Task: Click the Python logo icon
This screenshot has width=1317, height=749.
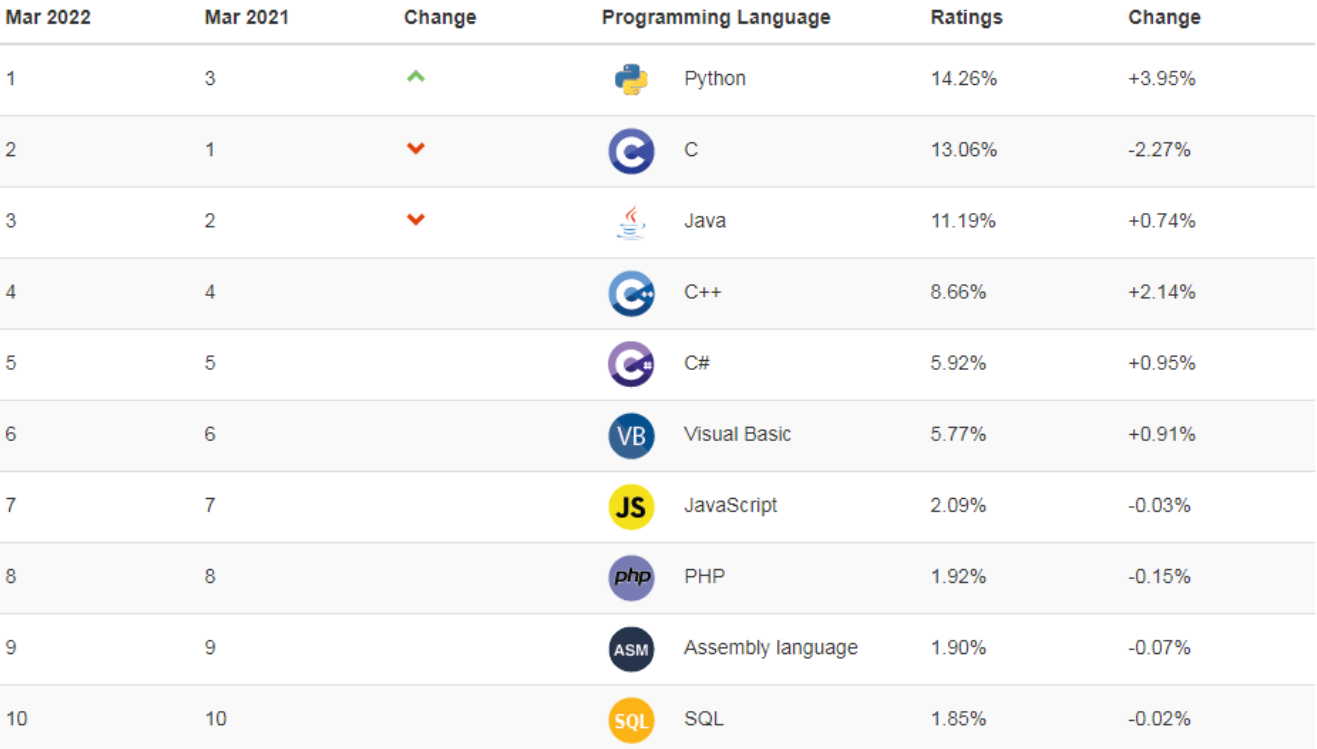Action: [631, 79]
